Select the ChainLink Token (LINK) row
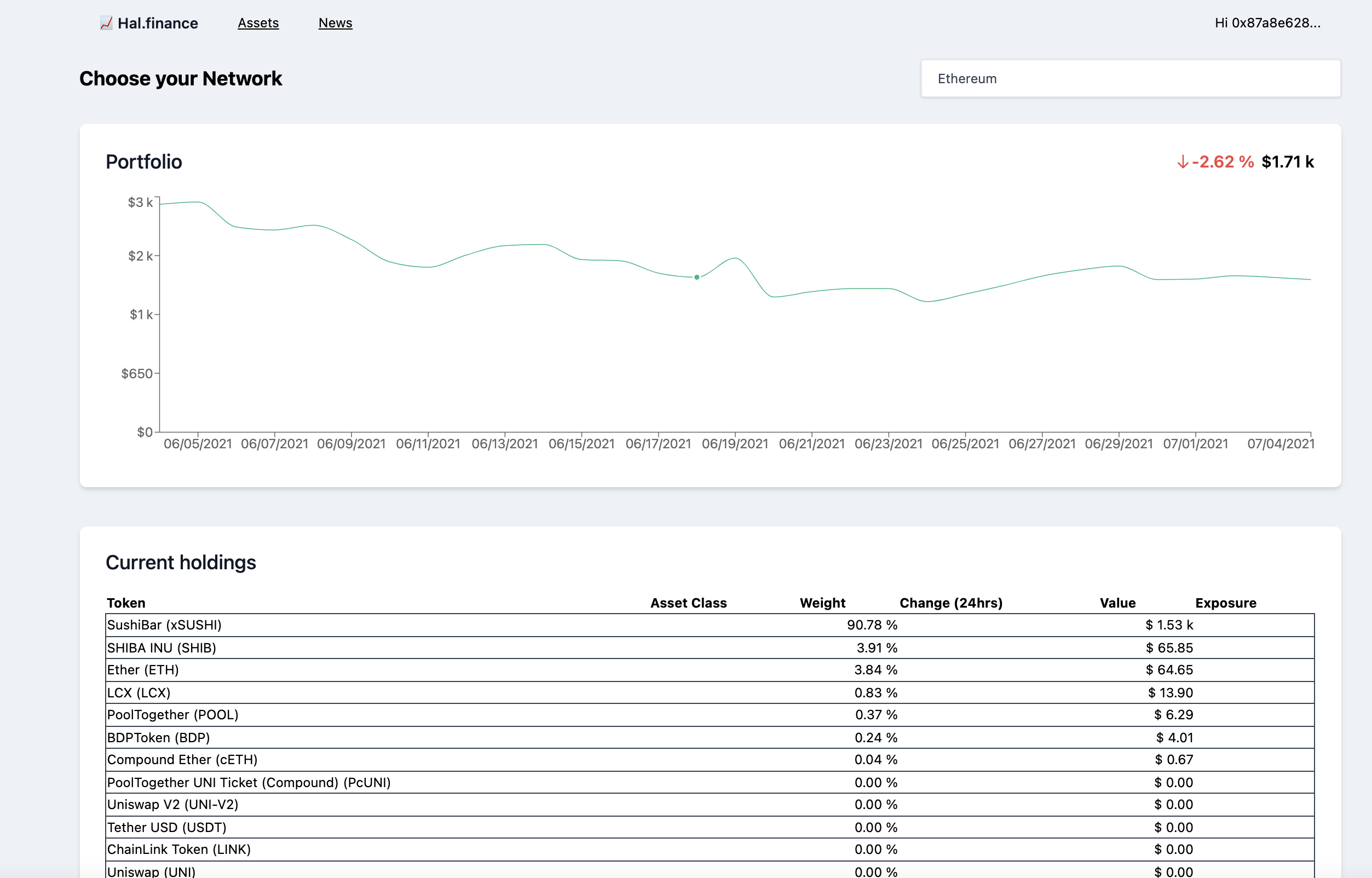This screenshot has height=878, width=1372. tap(710, 850)
